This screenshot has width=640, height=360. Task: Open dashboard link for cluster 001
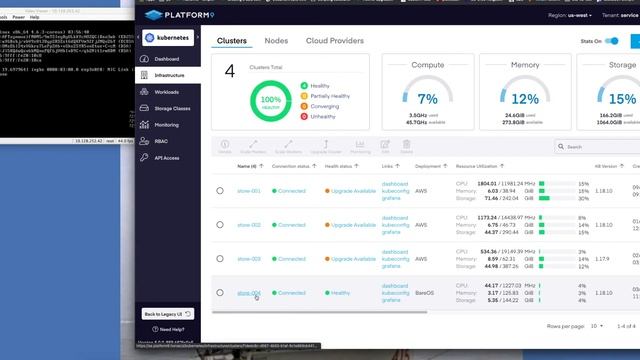(x=395, y=184)
